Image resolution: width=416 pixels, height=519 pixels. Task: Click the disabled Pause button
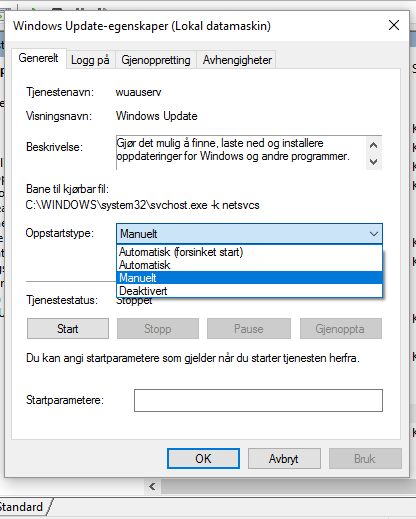pyautogui.click(x=249, y=329)
